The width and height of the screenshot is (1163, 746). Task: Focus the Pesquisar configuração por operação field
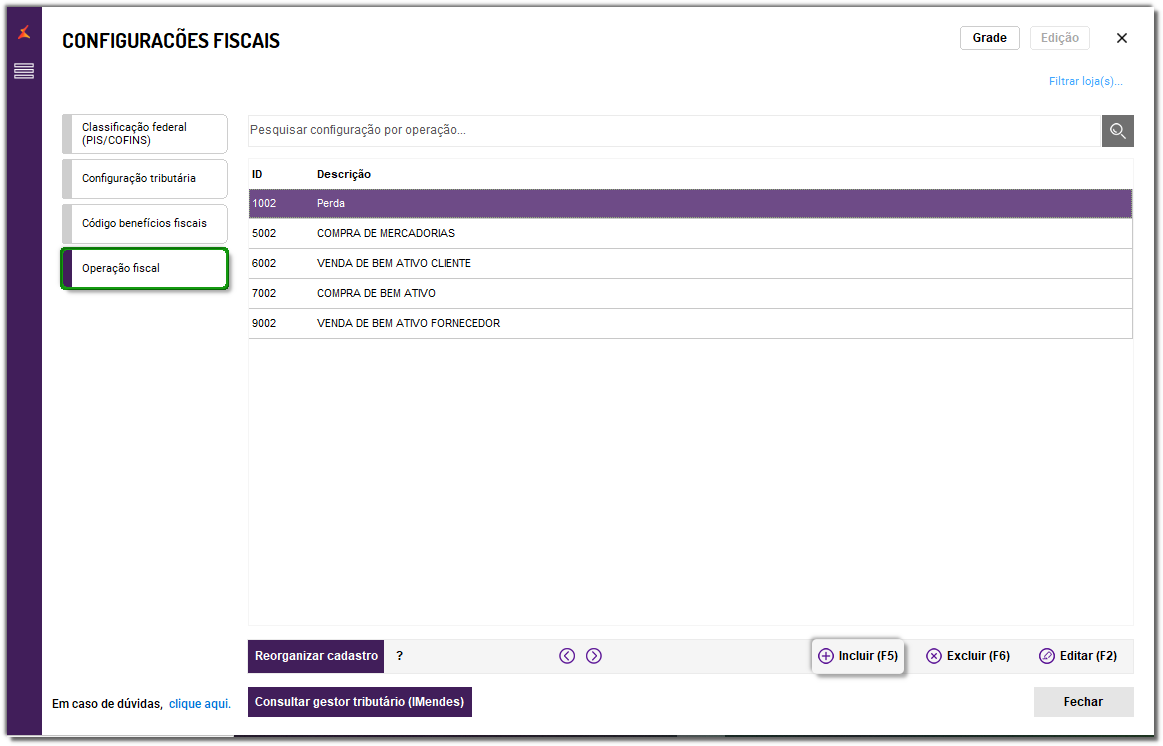pyautogui.click(x=673, y=131)
